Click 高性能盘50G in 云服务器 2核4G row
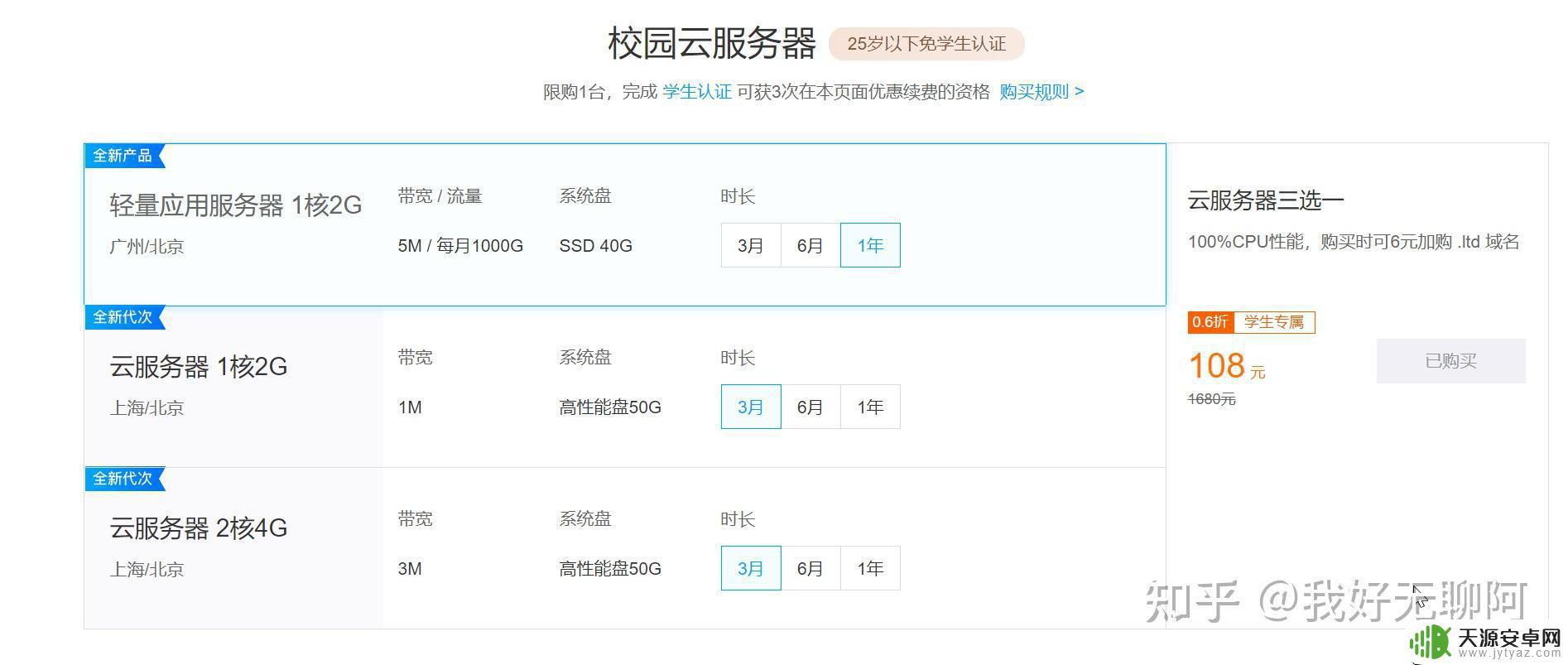The image size is (1568, 665). (x=610, y=569)
